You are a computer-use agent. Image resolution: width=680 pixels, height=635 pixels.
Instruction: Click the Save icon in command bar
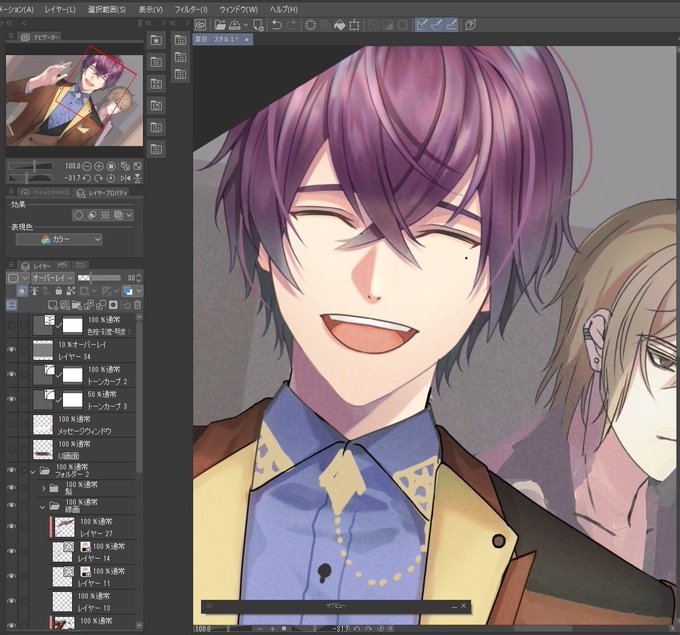pos(234,25)
